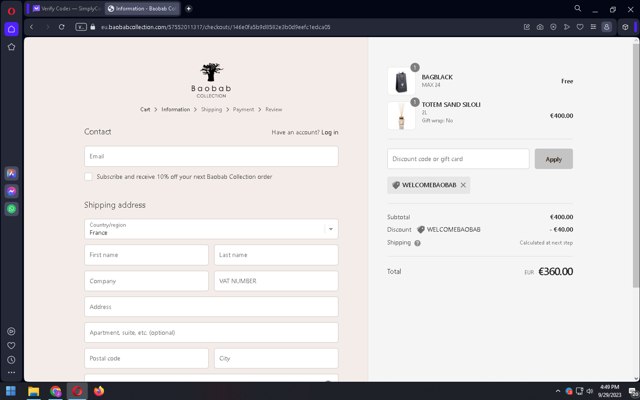Focus the Last name field
The image size is (640, 400).
point(276,255)
